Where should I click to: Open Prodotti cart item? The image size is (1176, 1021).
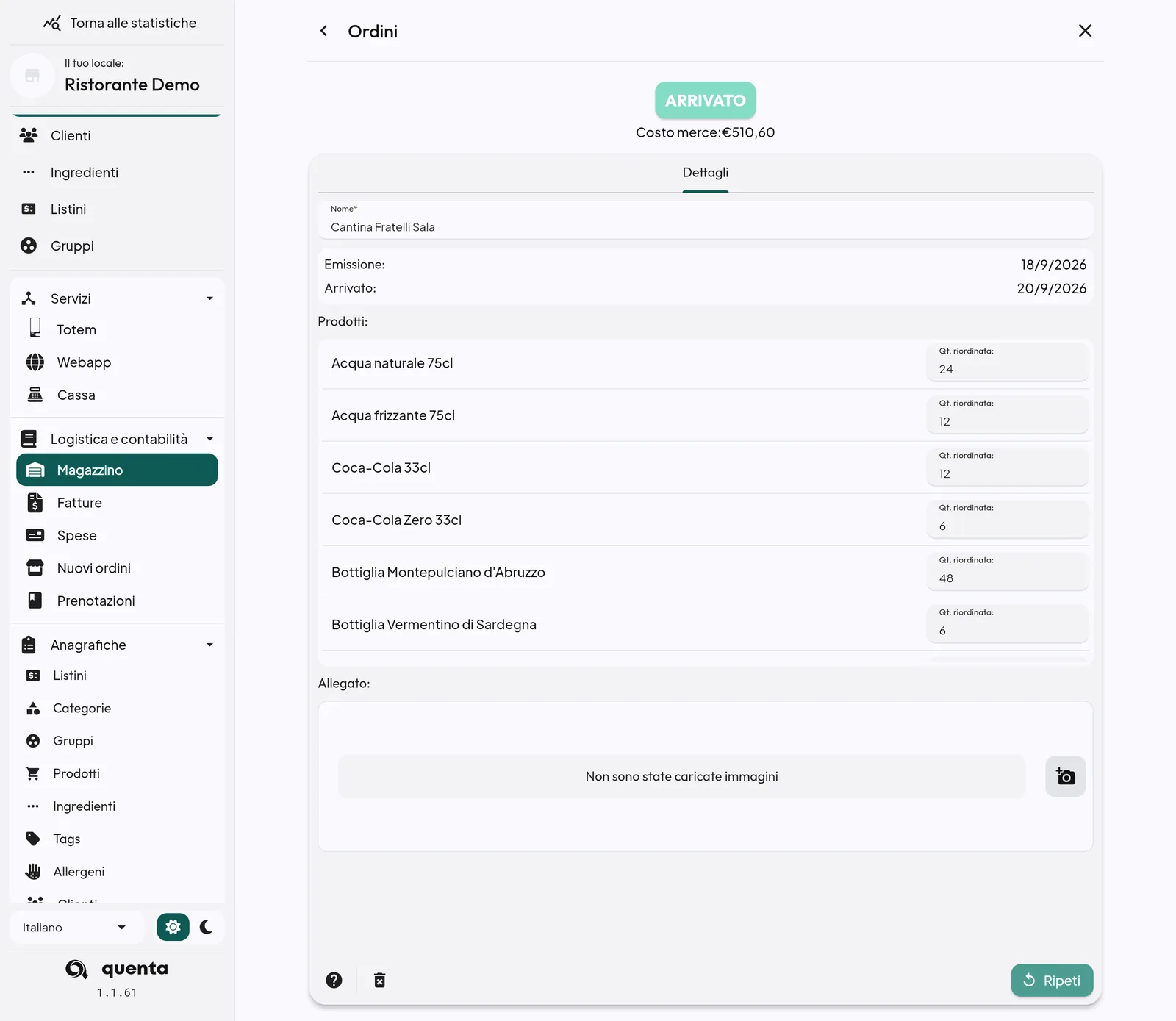(118, 773)
